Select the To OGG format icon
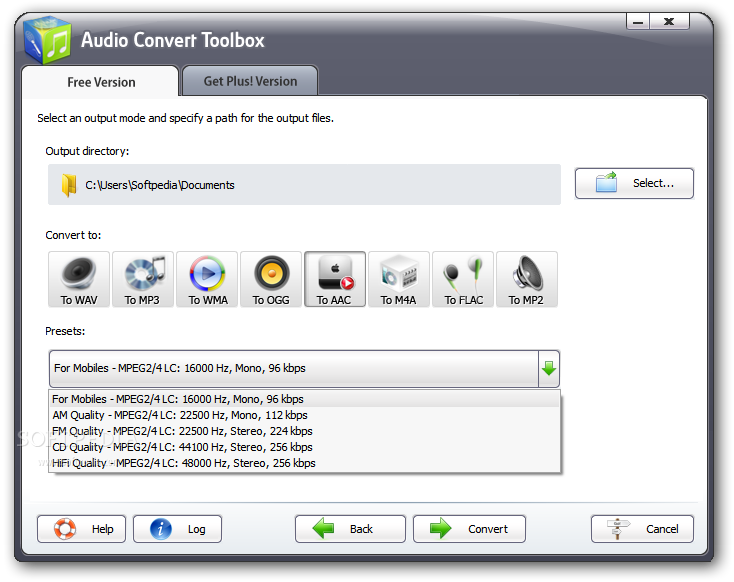The width and height of the screenshot is (734, 582). (271, 279)
